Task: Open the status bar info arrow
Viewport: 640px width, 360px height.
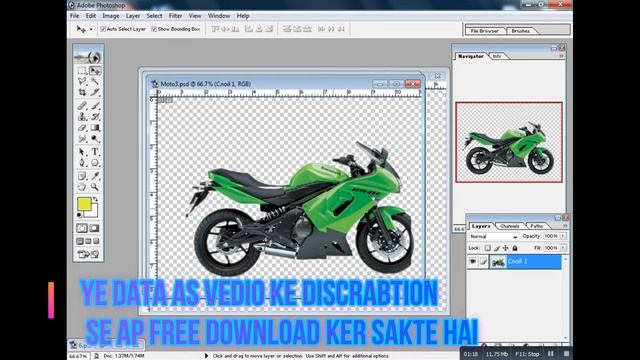Action: [x=206, y=356]
